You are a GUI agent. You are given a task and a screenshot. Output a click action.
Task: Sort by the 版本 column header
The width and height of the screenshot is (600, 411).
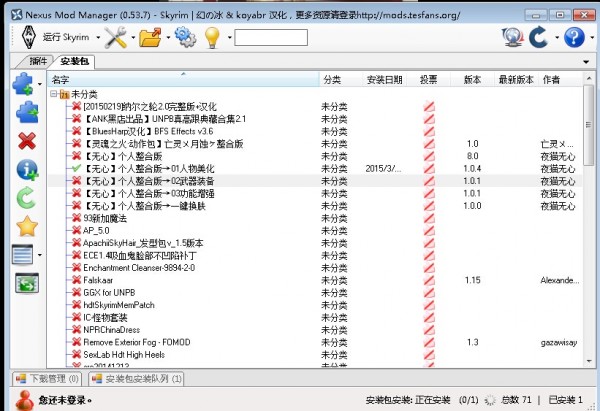pos(472,80)
